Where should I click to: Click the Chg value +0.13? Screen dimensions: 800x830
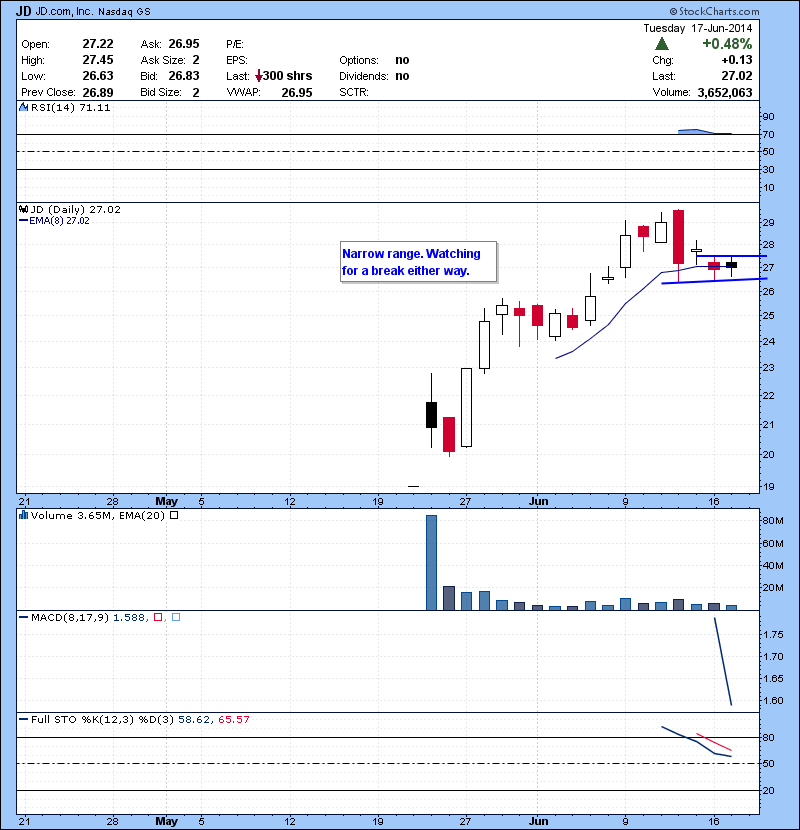pyautogui.click(x=736, y=60)
